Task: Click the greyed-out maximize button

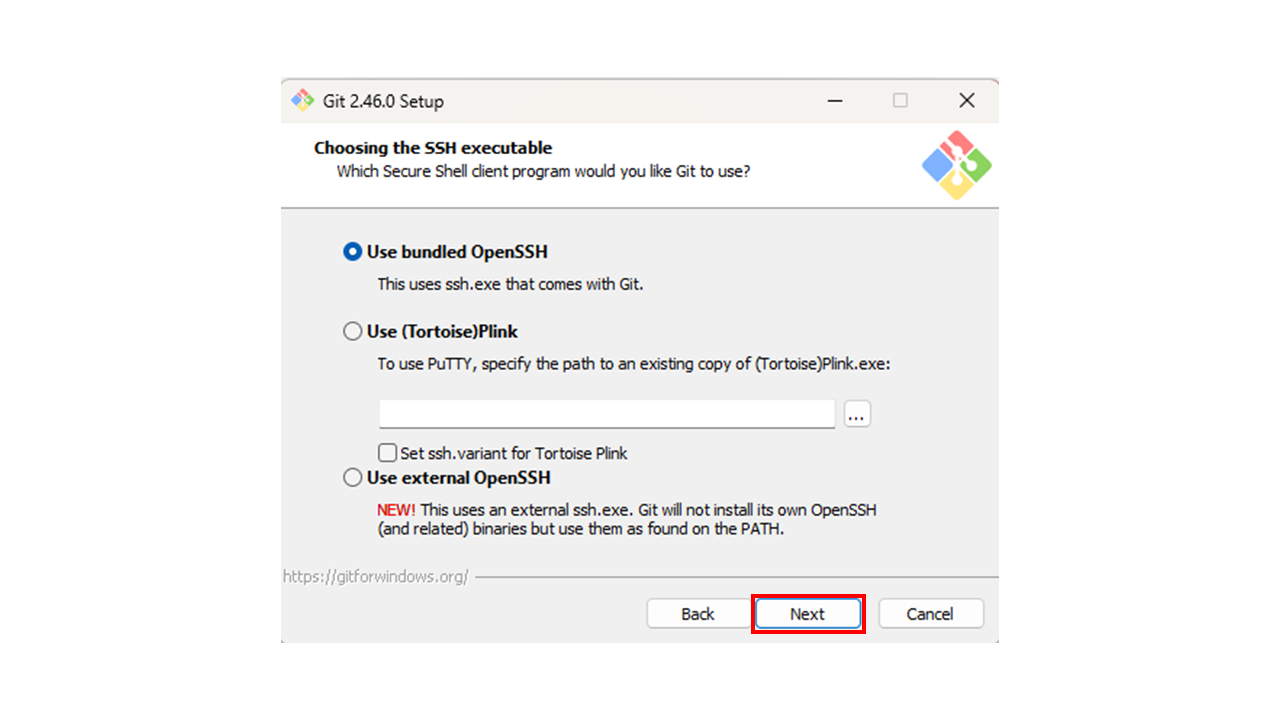Action: click(x=900, y=101)
